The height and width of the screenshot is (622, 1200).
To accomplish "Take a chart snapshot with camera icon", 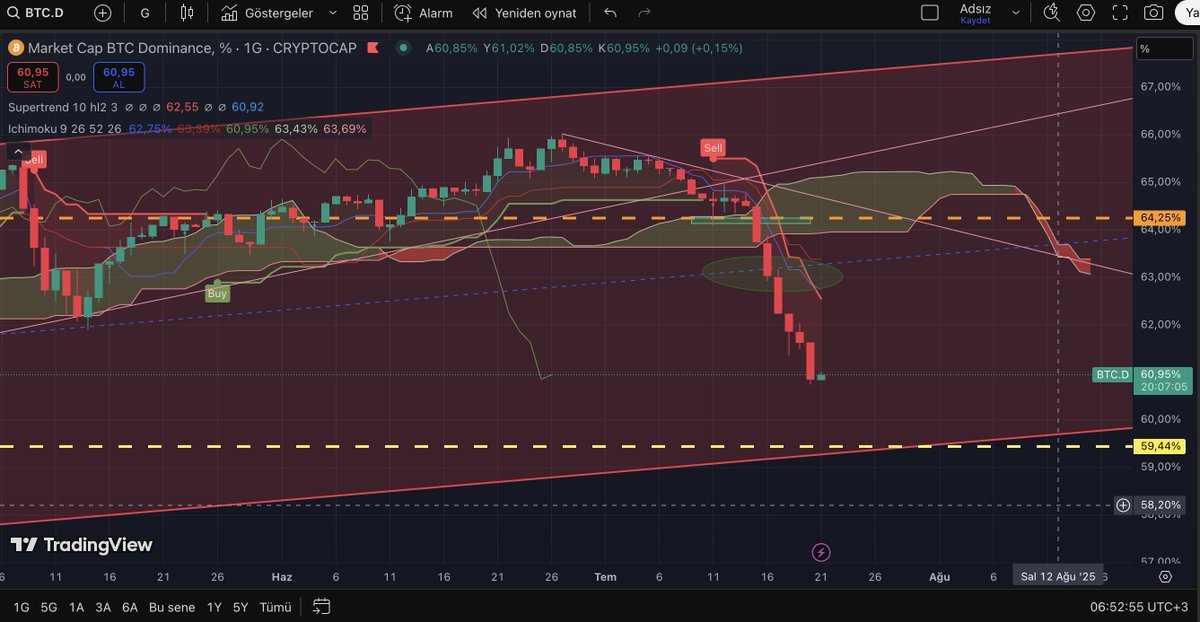I will coord(1154,13).
